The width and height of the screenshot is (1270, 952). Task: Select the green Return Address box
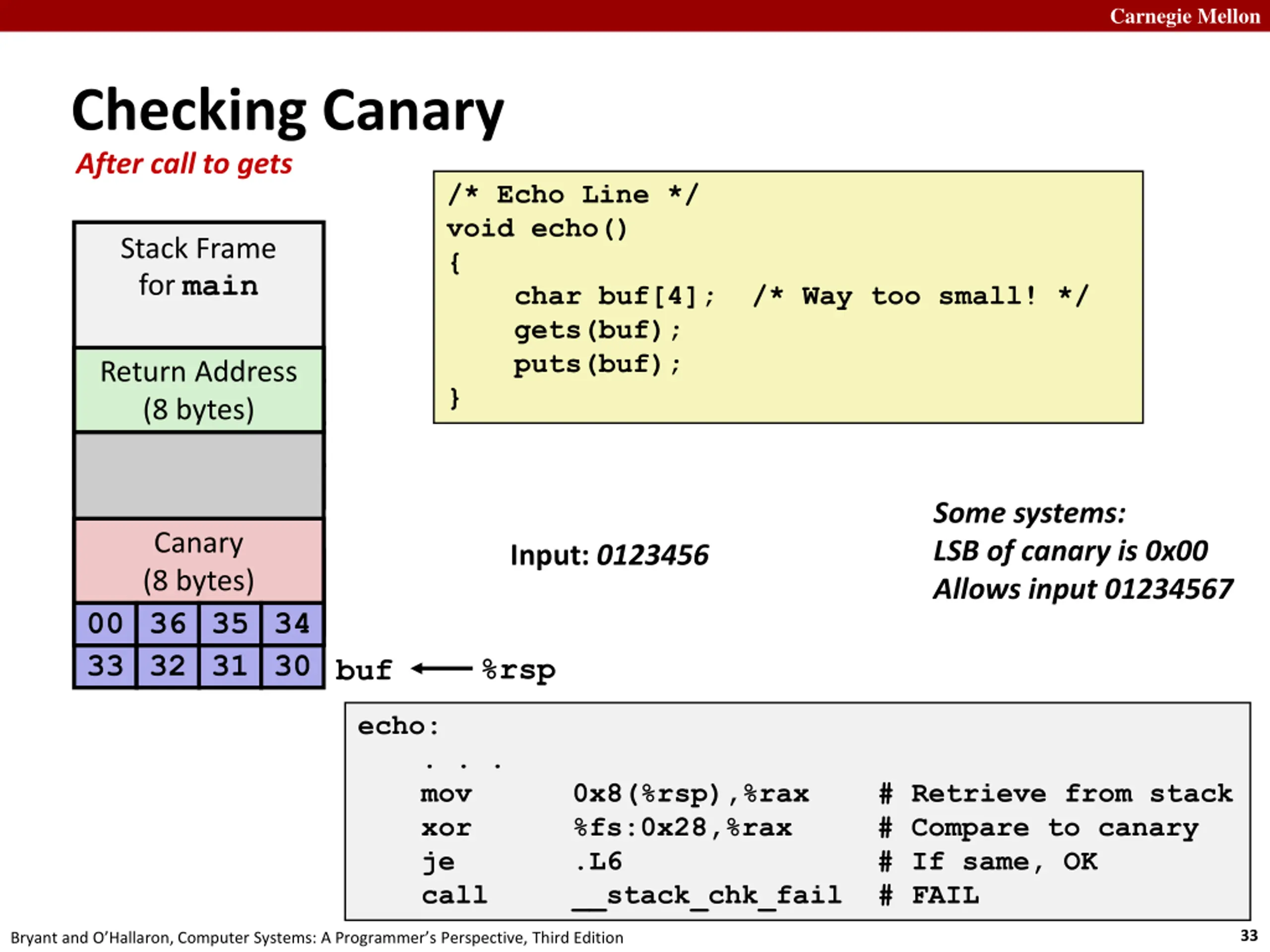pos(198,390)
